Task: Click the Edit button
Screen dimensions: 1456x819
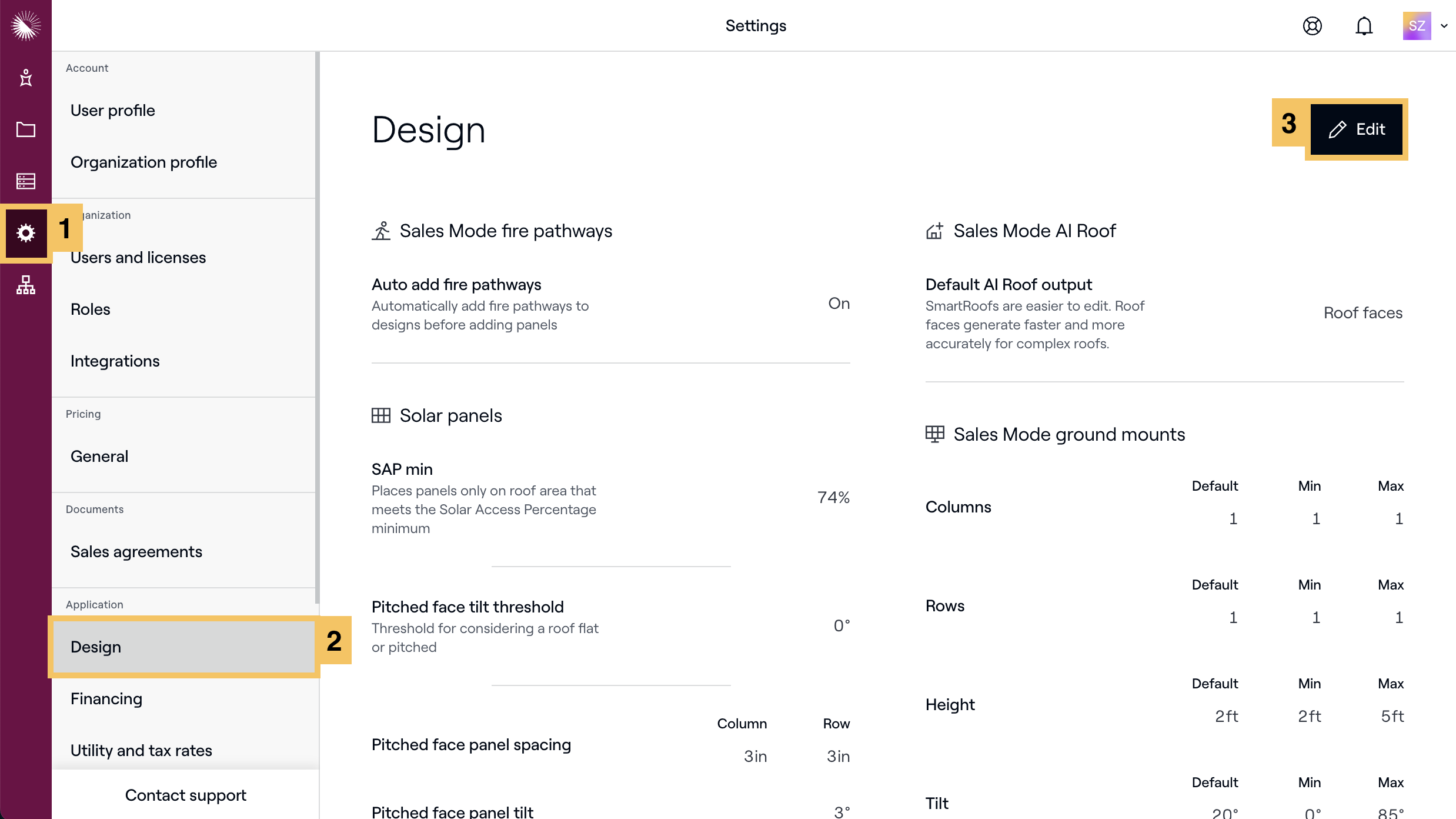Action: point(1357,129)
